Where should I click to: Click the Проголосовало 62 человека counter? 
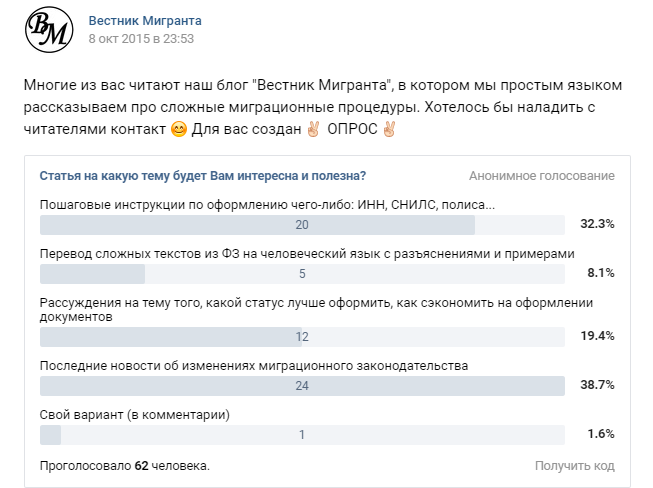(x=124, y=466)
